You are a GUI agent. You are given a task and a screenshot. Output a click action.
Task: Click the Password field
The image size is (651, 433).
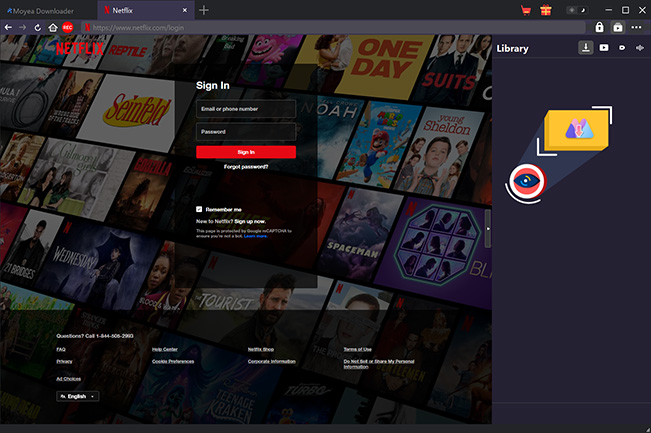click(246, 132)
